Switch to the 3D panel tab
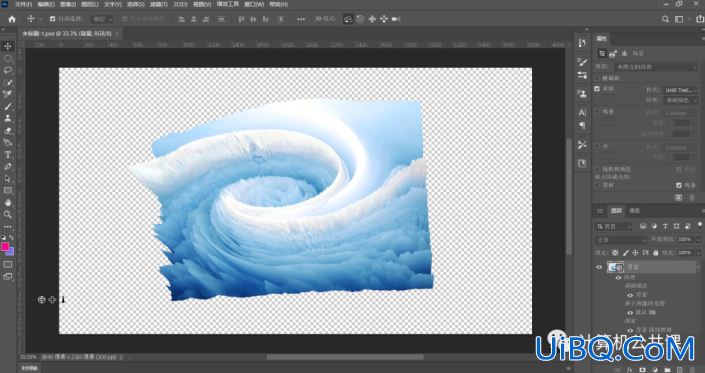 pos(599,211)
